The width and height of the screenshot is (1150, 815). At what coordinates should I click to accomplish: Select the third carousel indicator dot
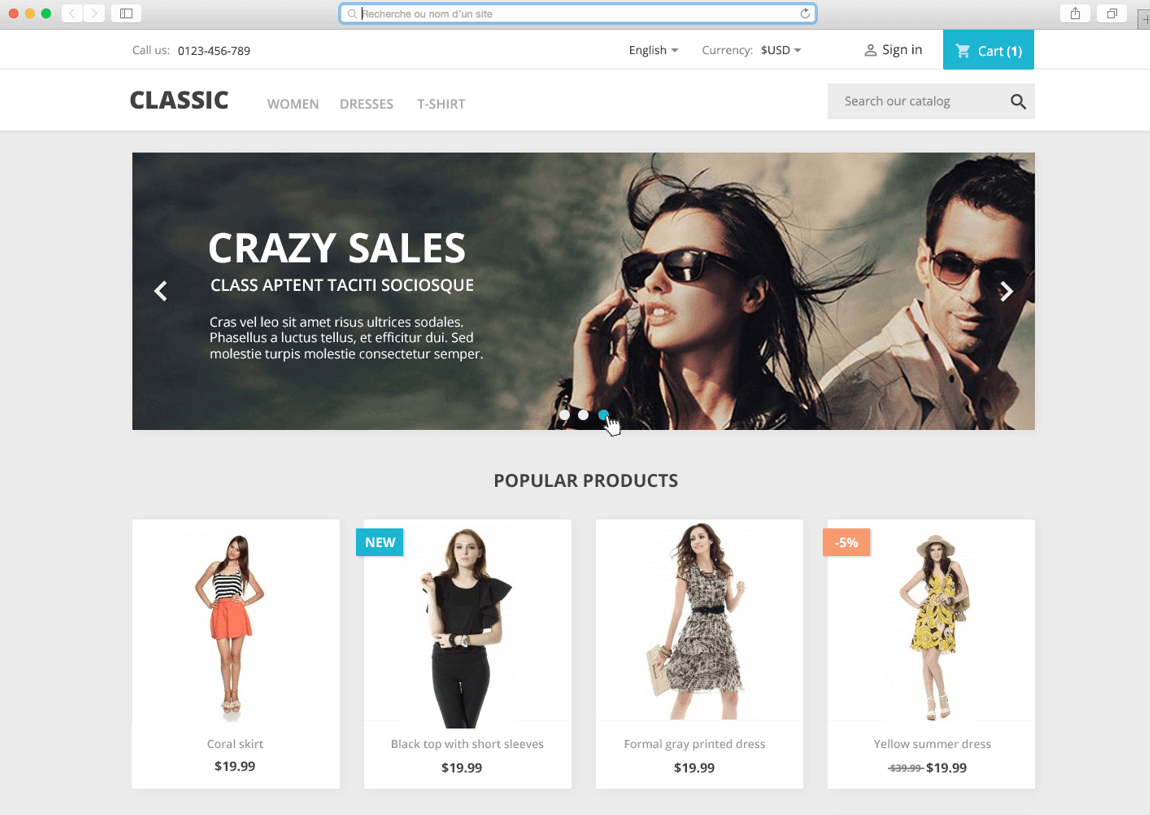[604, 415]
